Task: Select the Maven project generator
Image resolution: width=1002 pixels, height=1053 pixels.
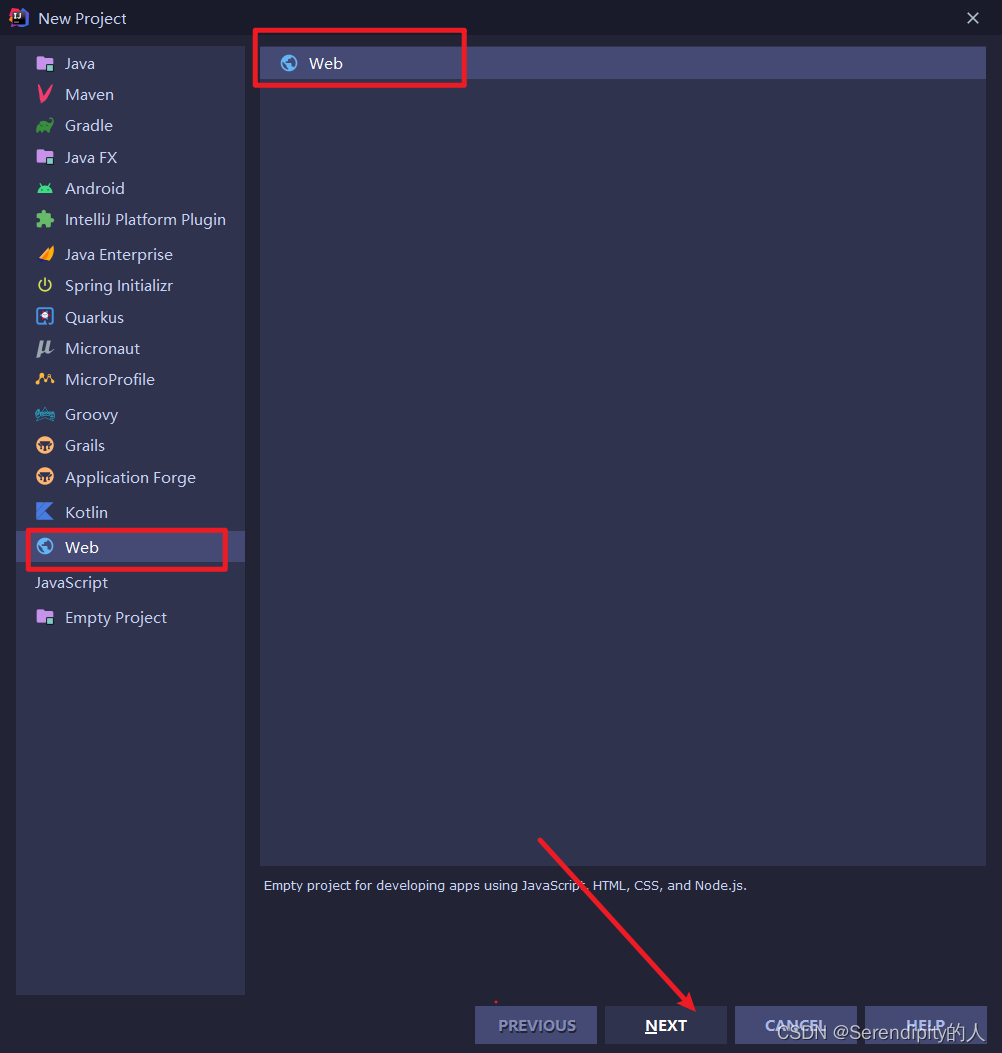Action: coord(89,94)
